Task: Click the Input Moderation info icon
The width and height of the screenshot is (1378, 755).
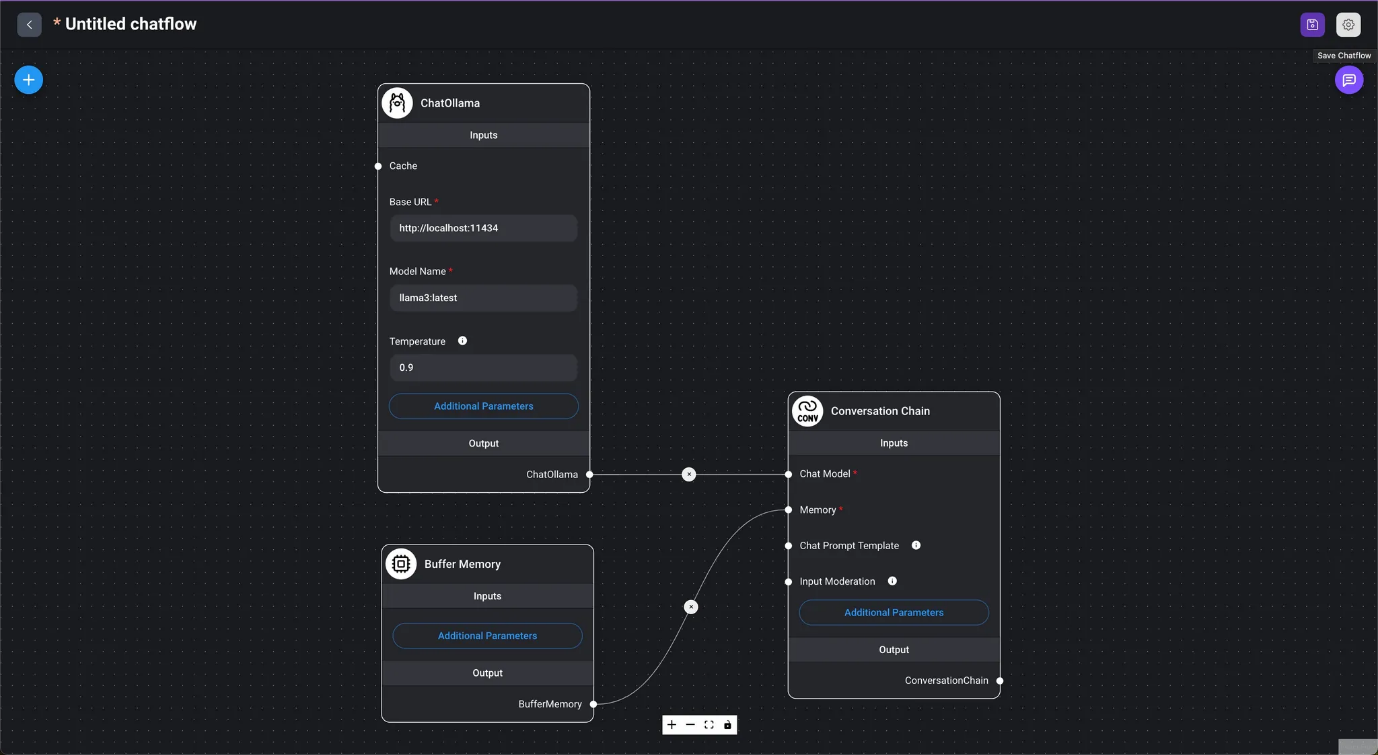Action: pyautogui.click(x=892, y=581)
